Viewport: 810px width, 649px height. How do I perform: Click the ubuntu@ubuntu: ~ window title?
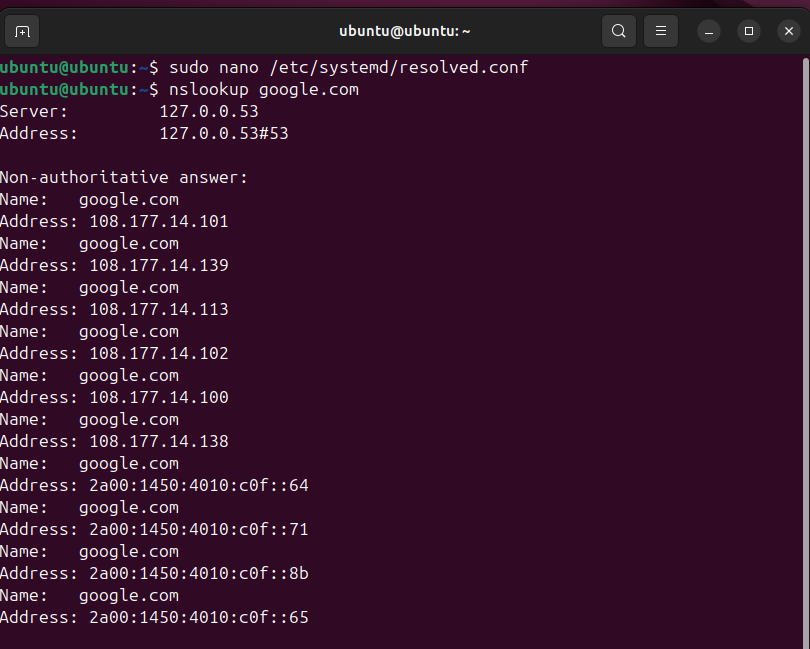pos(404,31)
